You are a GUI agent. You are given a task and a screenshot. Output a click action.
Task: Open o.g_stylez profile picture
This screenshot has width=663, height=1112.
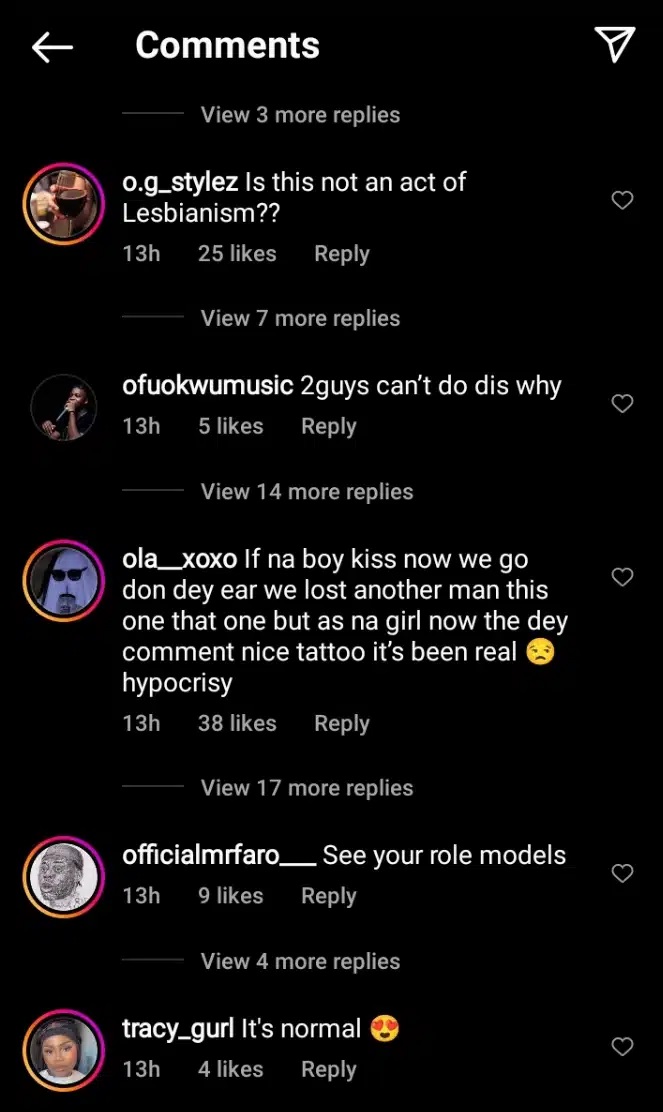tap(63, 203)
